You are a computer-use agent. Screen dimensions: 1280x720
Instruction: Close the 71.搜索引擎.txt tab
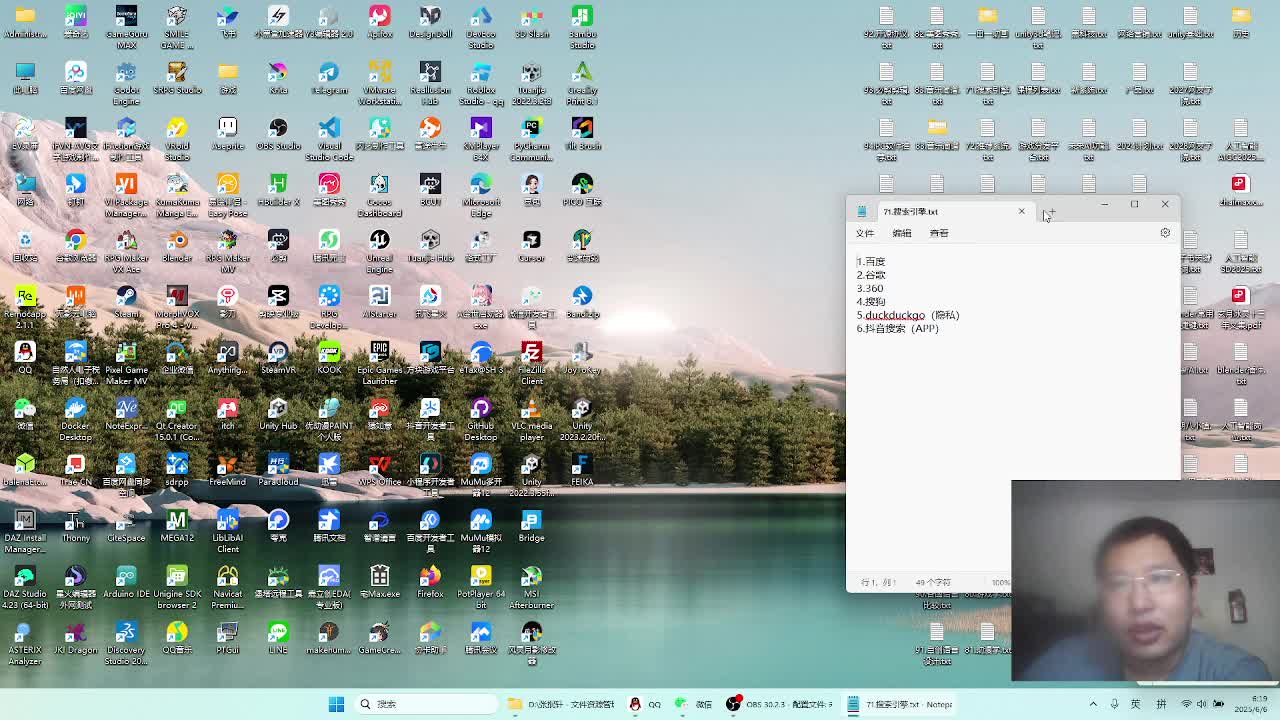[1021, 211]
